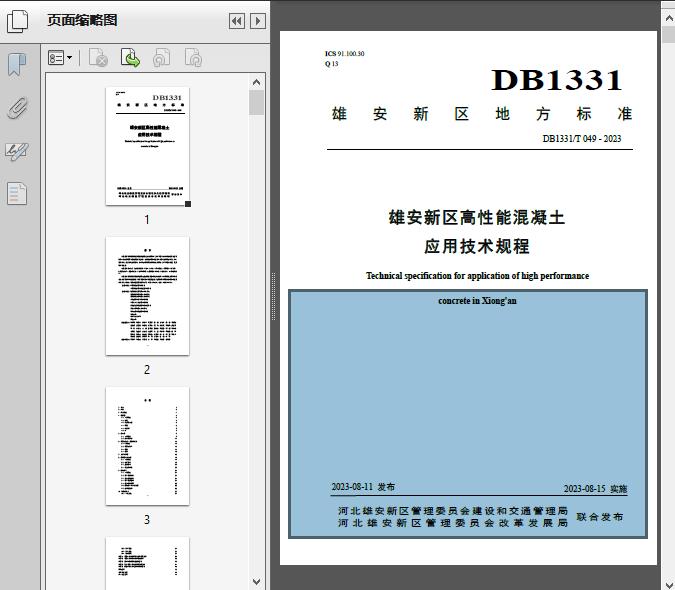
Task: Select page 1 thumbnail
Action: (x=147, y=146)
